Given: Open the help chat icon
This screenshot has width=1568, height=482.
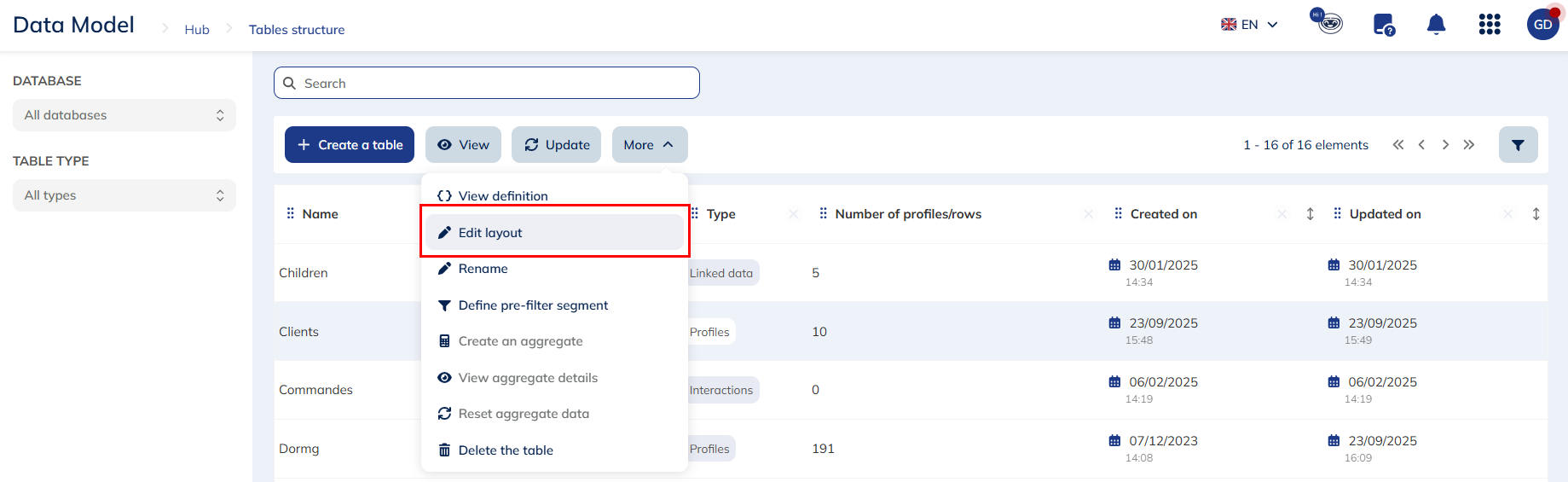Looking at the screenshot, I should (1384, 25).
